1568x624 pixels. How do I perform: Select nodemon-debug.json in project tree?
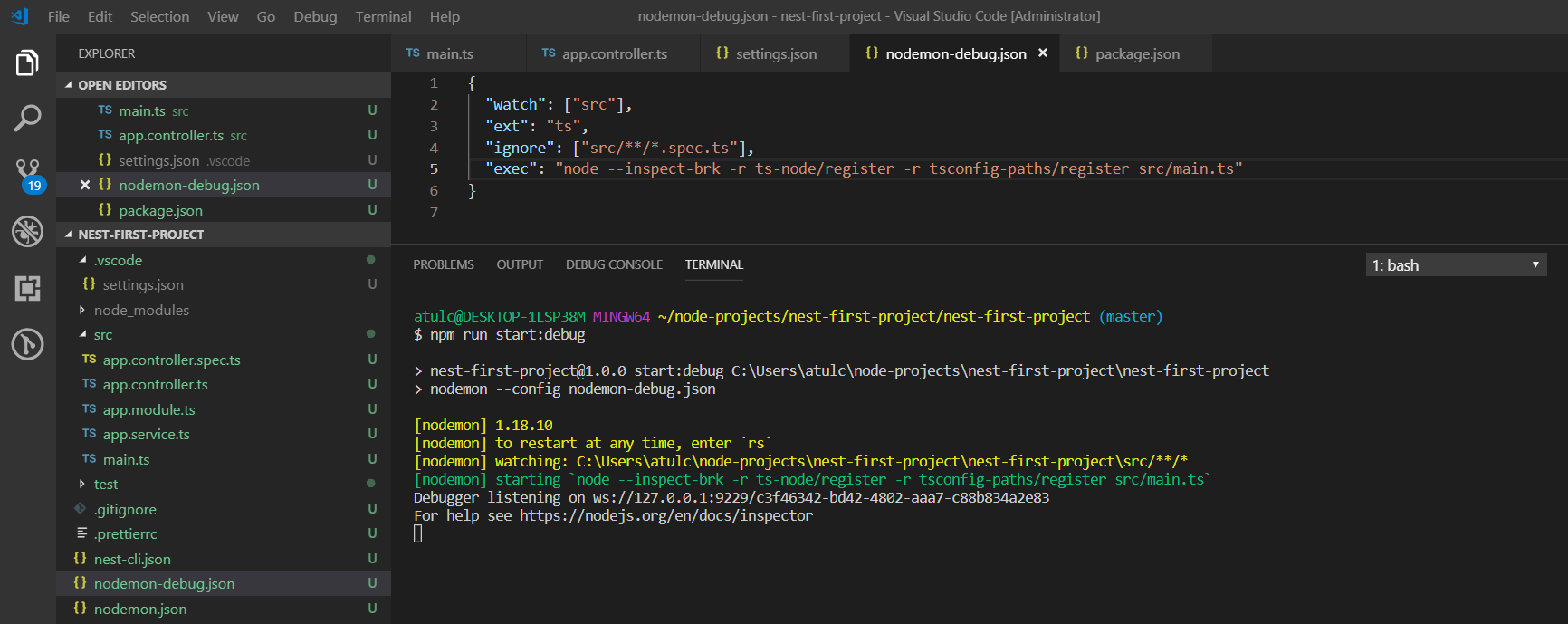[x=224, y=583]
